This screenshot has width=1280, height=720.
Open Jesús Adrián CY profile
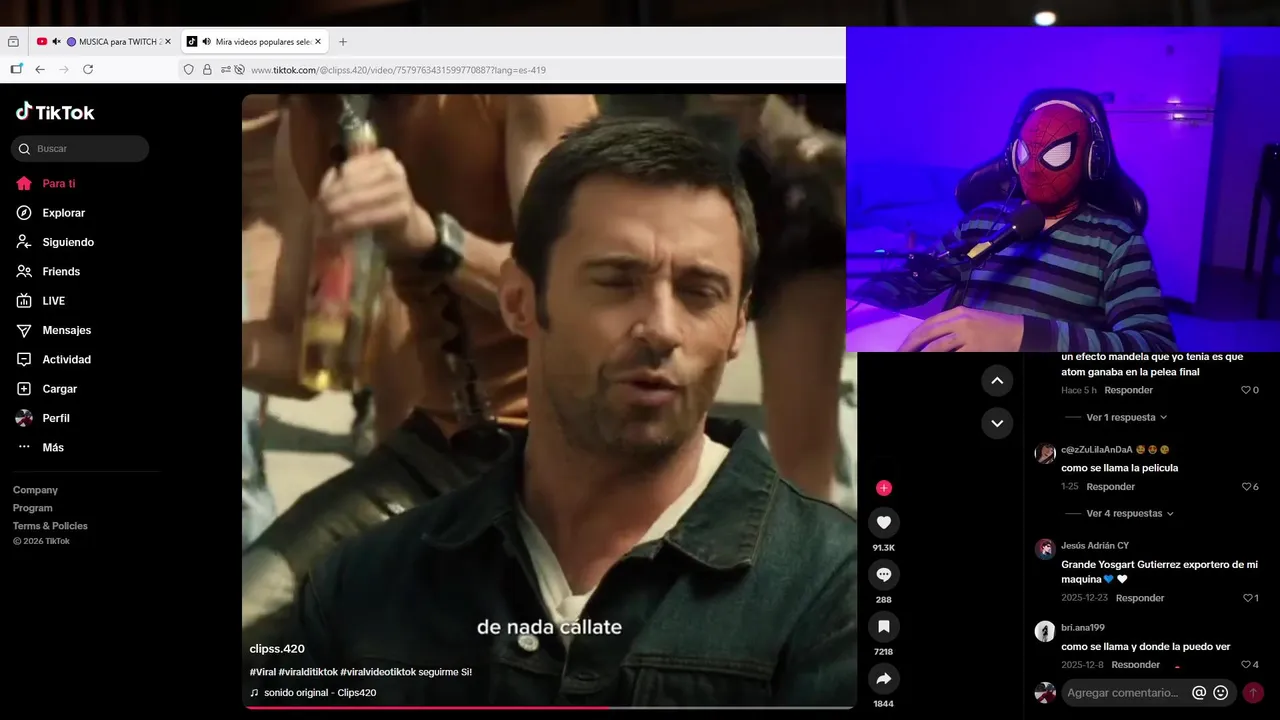tap(1095, 546)
